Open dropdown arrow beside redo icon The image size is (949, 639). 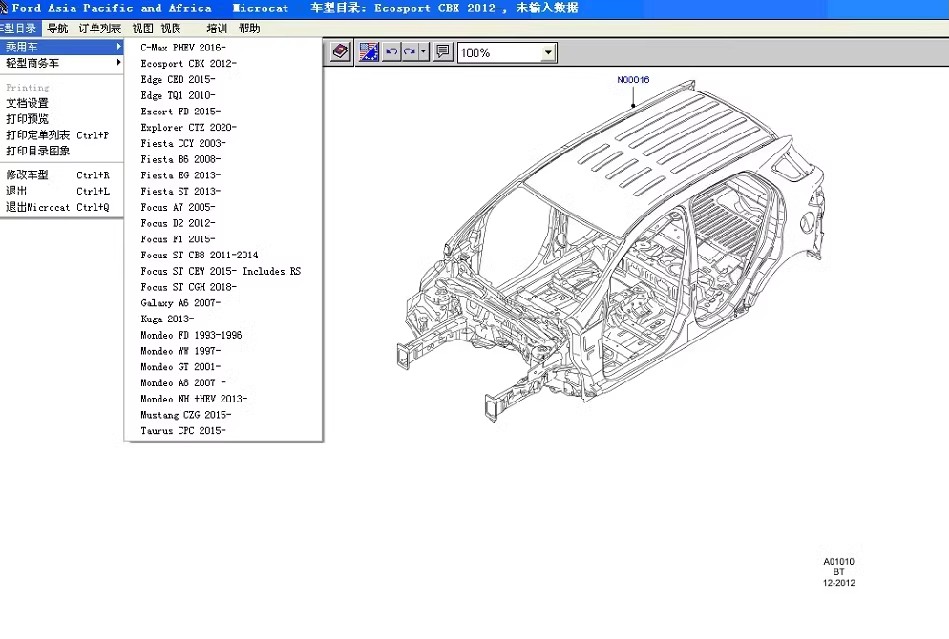click(424, 52)
